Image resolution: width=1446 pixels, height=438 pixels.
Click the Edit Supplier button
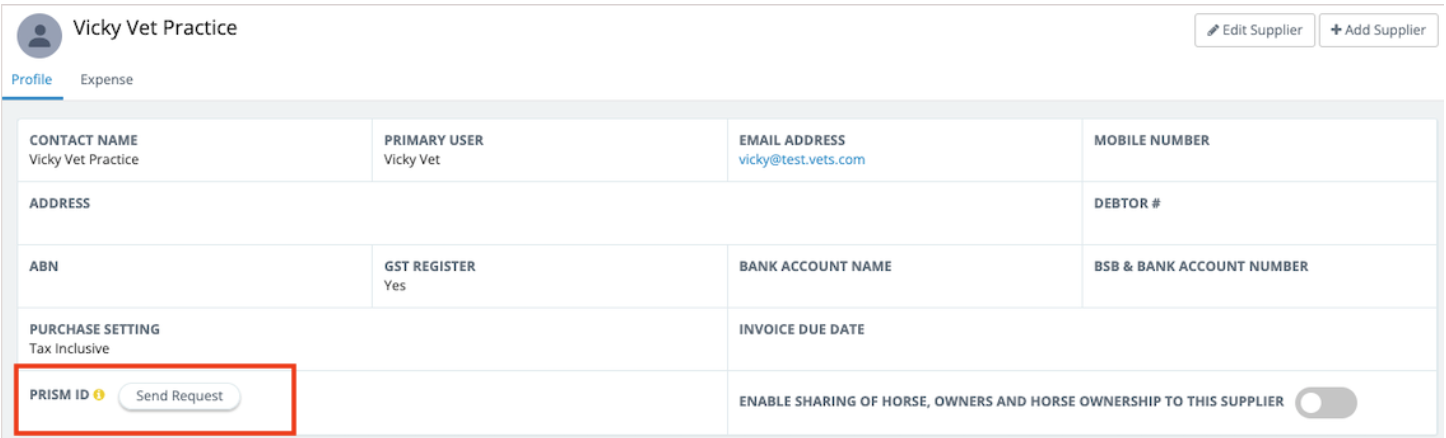coord(1254,30)
